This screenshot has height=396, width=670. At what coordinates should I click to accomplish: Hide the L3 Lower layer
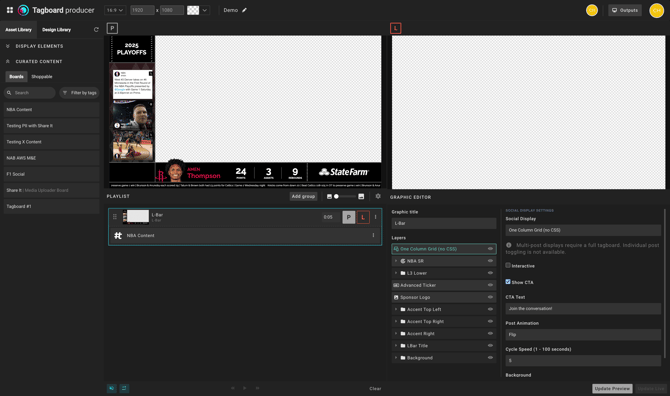tap(490, 273)
